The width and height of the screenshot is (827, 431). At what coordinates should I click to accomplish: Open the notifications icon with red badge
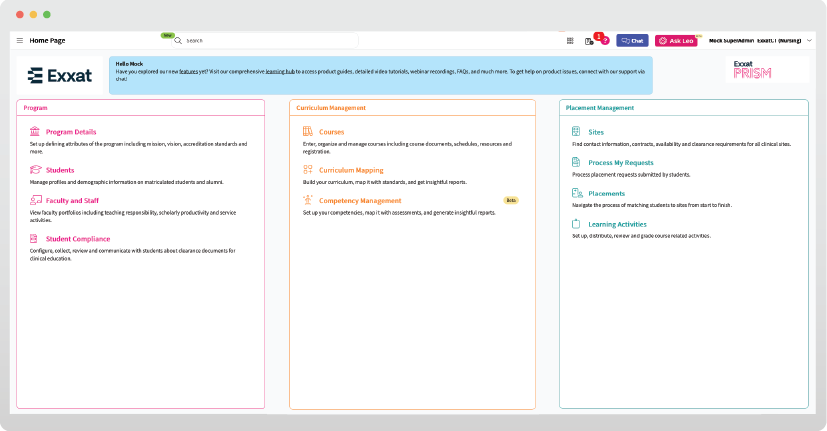(x=589, y=41)
